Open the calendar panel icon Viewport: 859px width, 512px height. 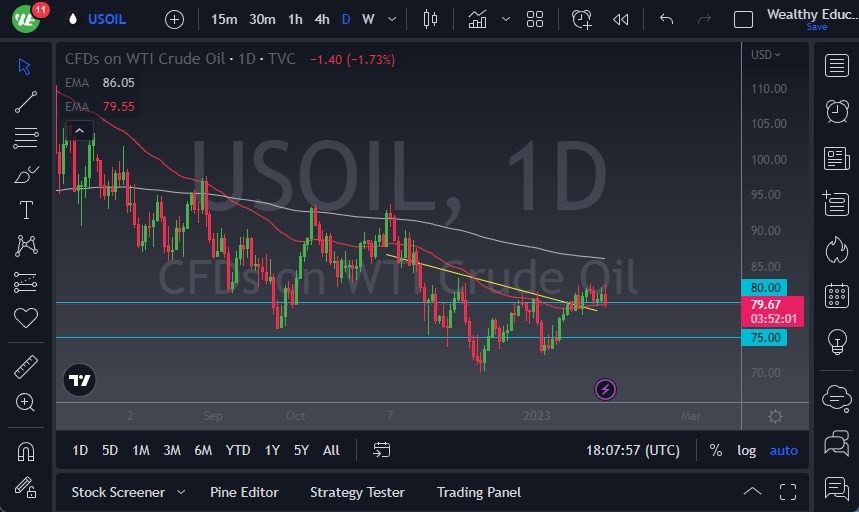click(836, 295)
